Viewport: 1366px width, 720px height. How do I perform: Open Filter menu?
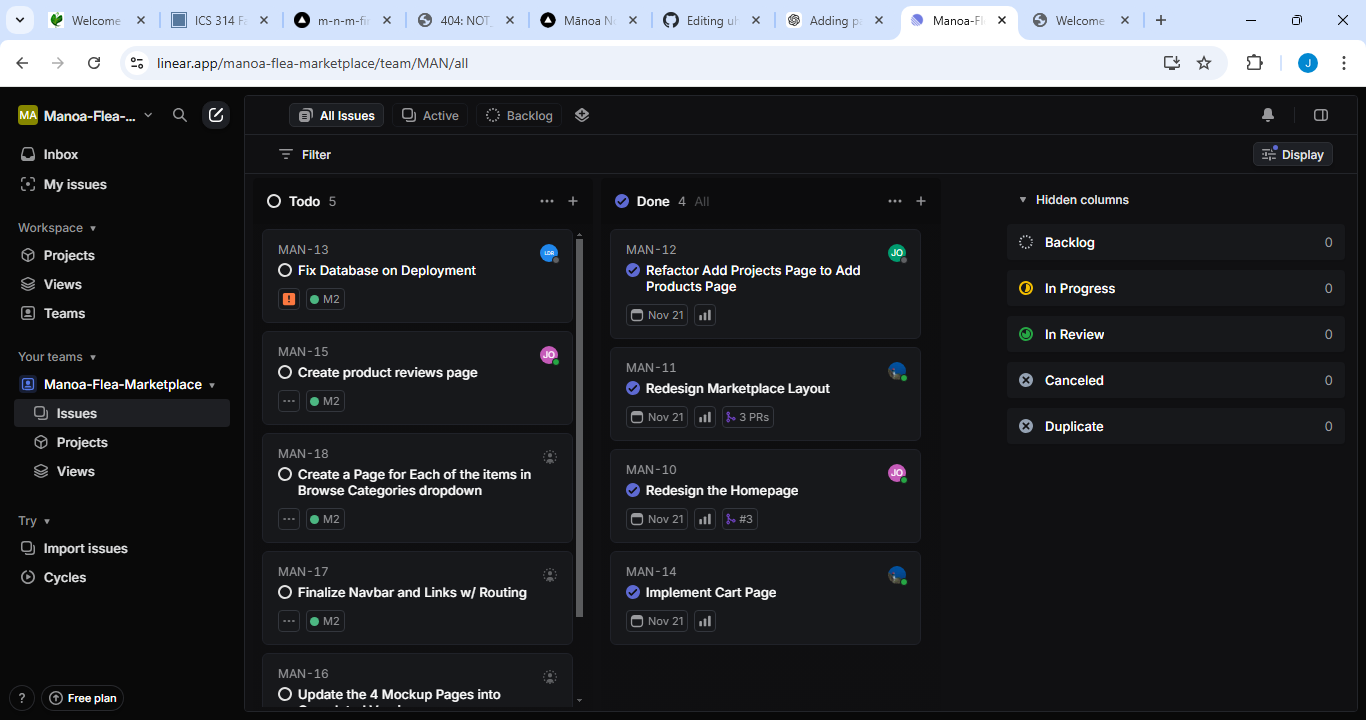(305, 155)
